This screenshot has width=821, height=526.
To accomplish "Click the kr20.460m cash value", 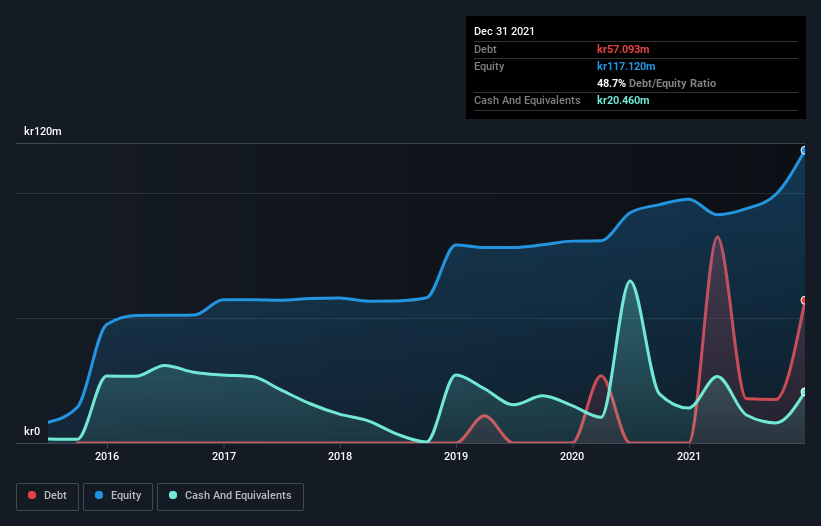I will pyautogui.click(x=623, y=100).
